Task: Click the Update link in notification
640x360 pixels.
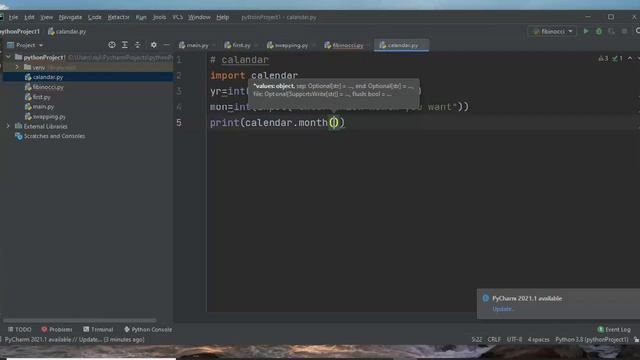Action: 503,309
